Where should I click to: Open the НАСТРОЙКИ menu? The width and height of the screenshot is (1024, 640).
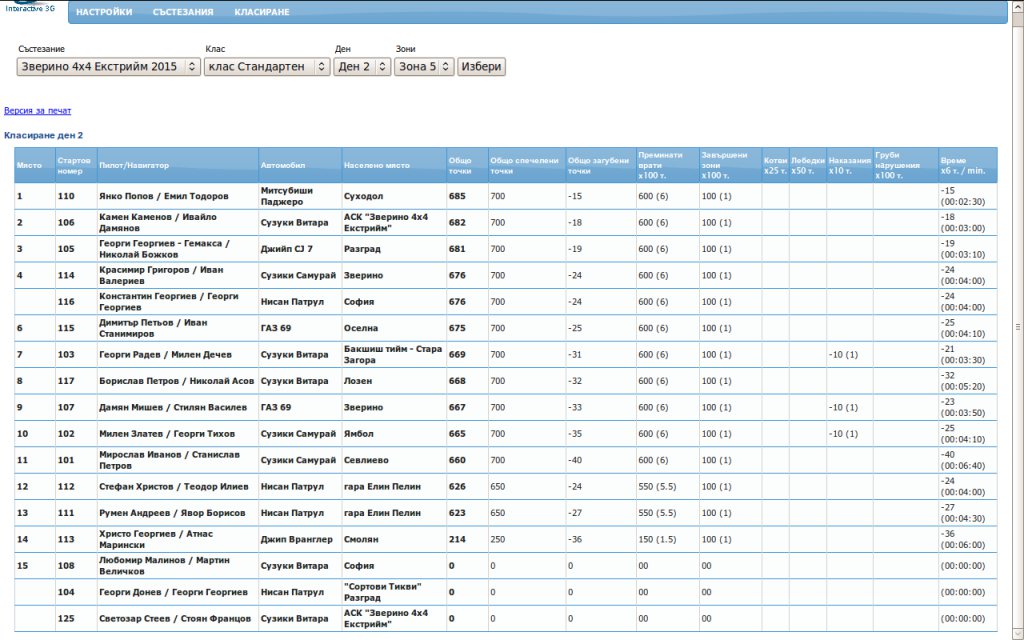(x=104, y=12)
